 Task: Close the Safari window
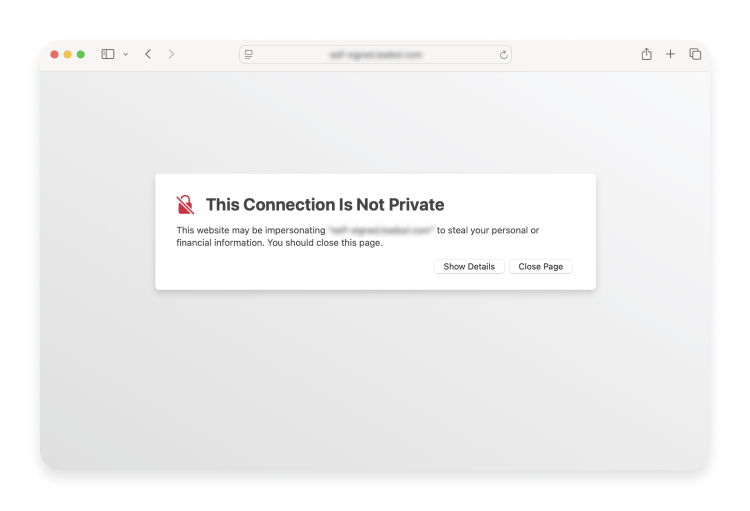tap(55, 55)
